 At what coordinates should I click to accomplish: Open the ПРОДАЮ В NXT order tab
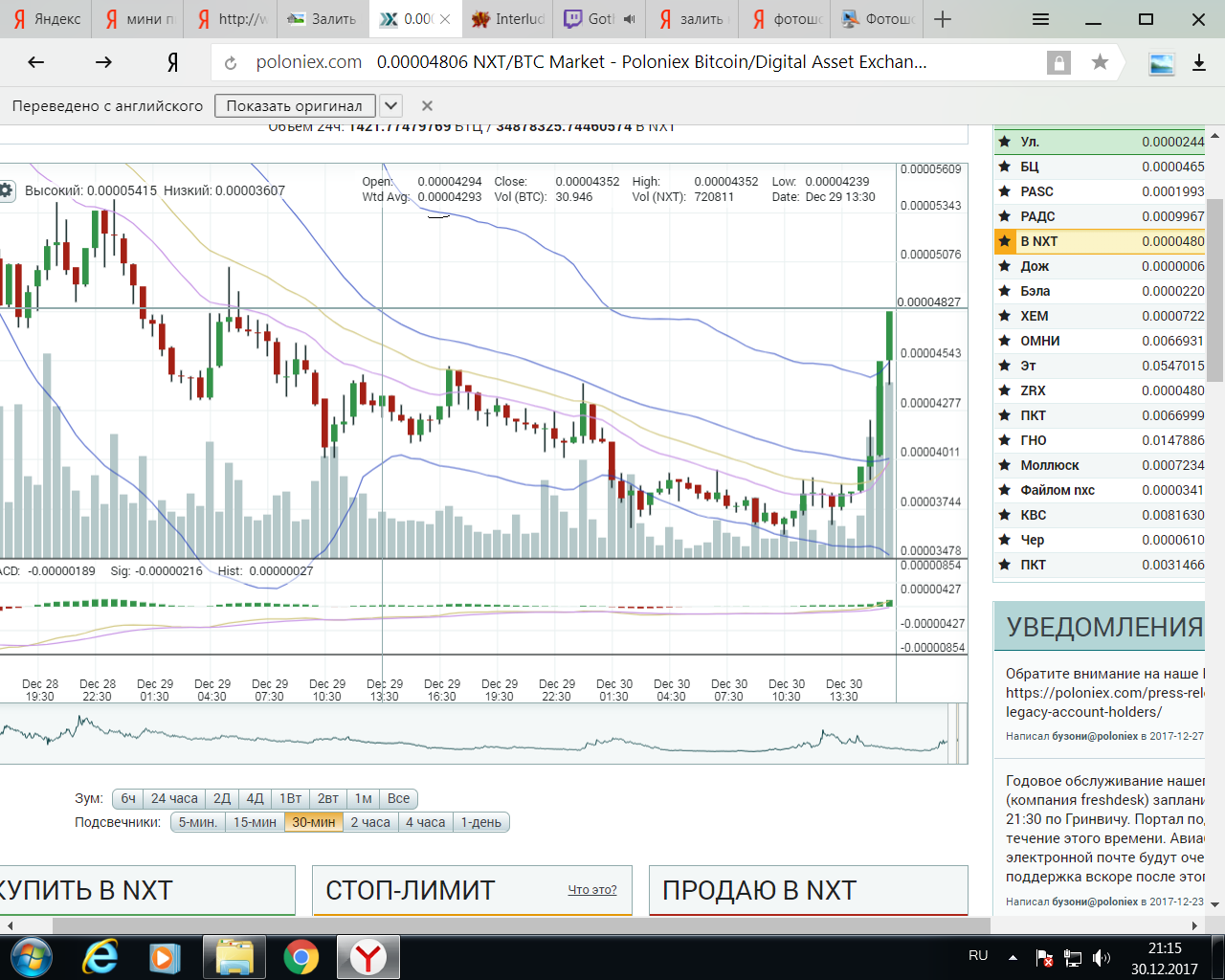coord(809,891)
